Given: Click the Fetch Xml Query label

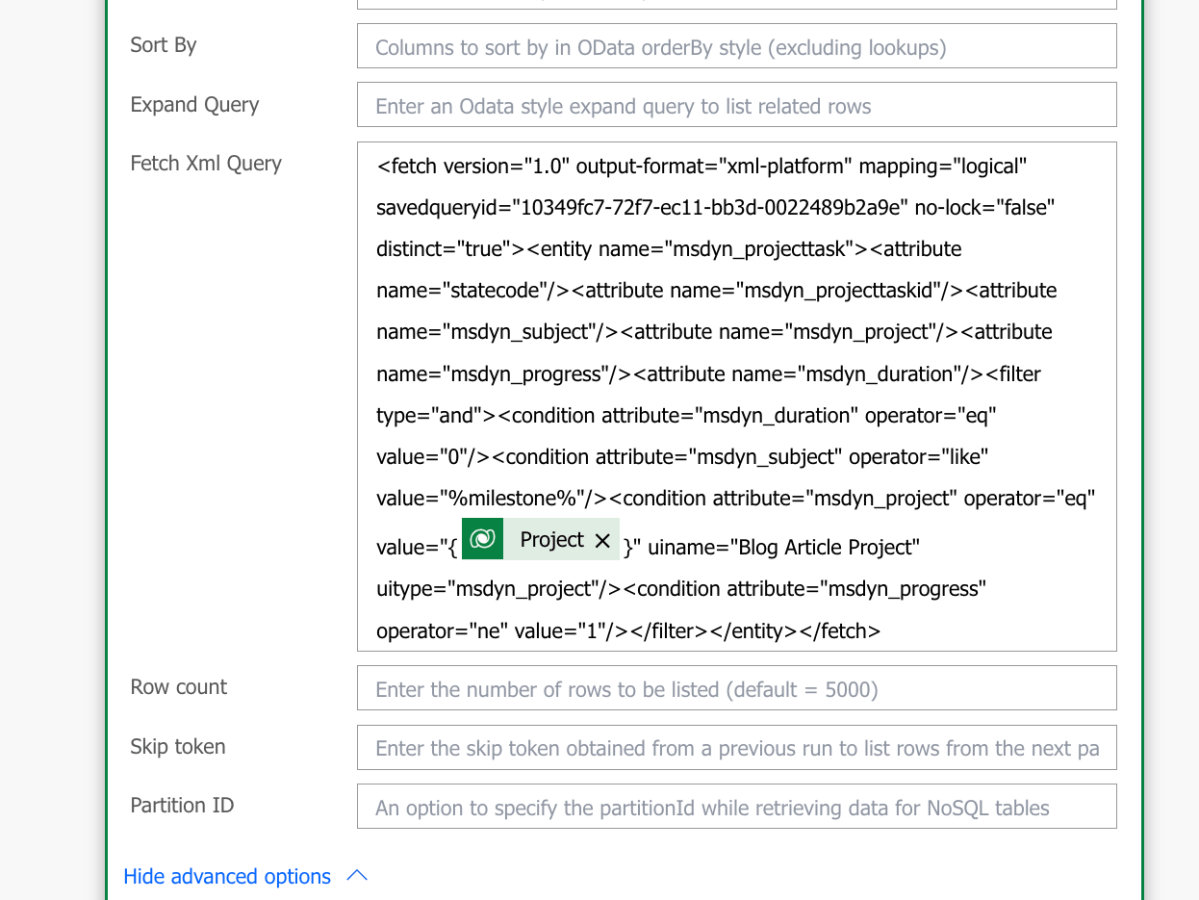Looking at the screenshot, I should click(206, 163).
